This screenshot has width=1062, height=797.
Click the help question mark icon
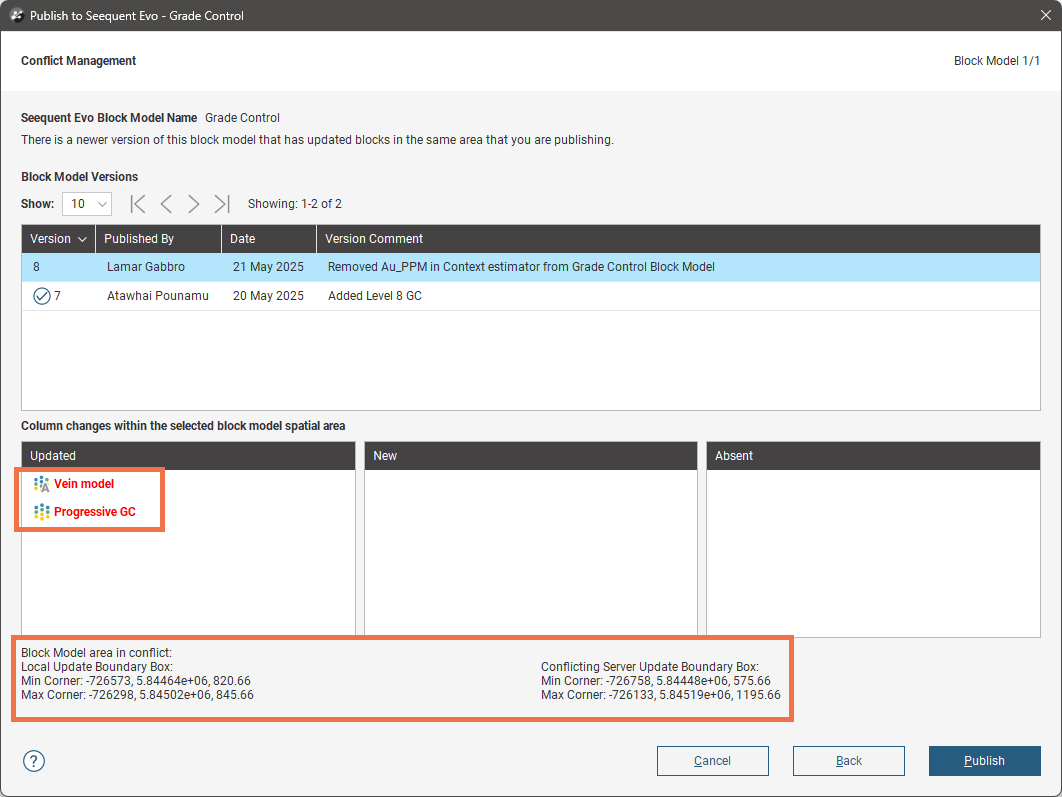[34, 761]
